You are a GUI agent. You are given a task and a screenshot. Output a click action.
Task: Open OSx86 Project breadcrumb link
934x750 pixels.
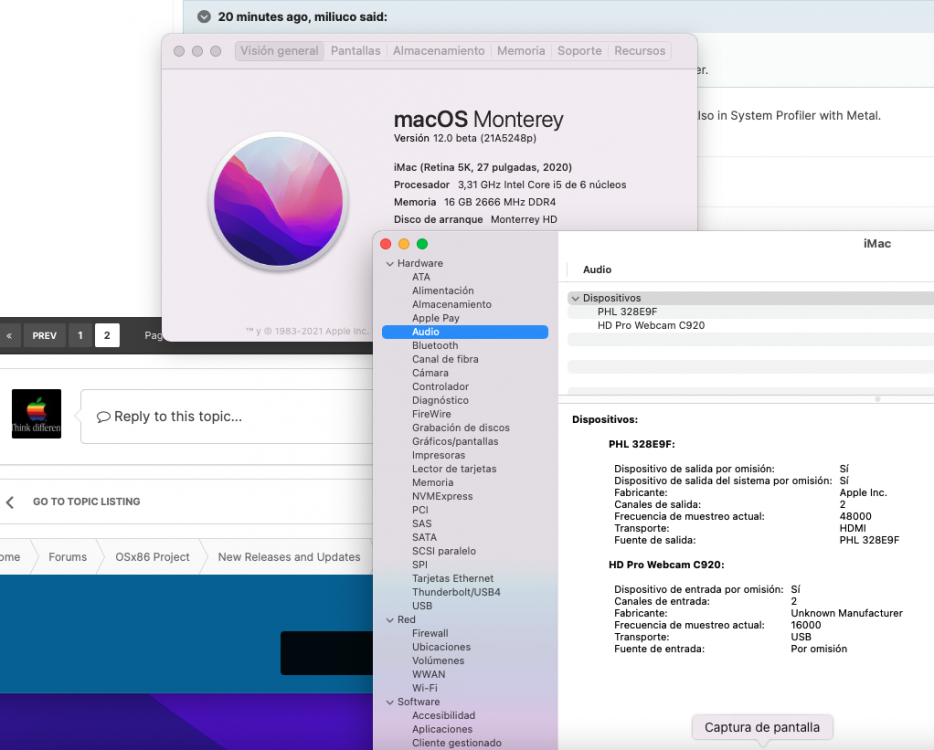point(152,557)
